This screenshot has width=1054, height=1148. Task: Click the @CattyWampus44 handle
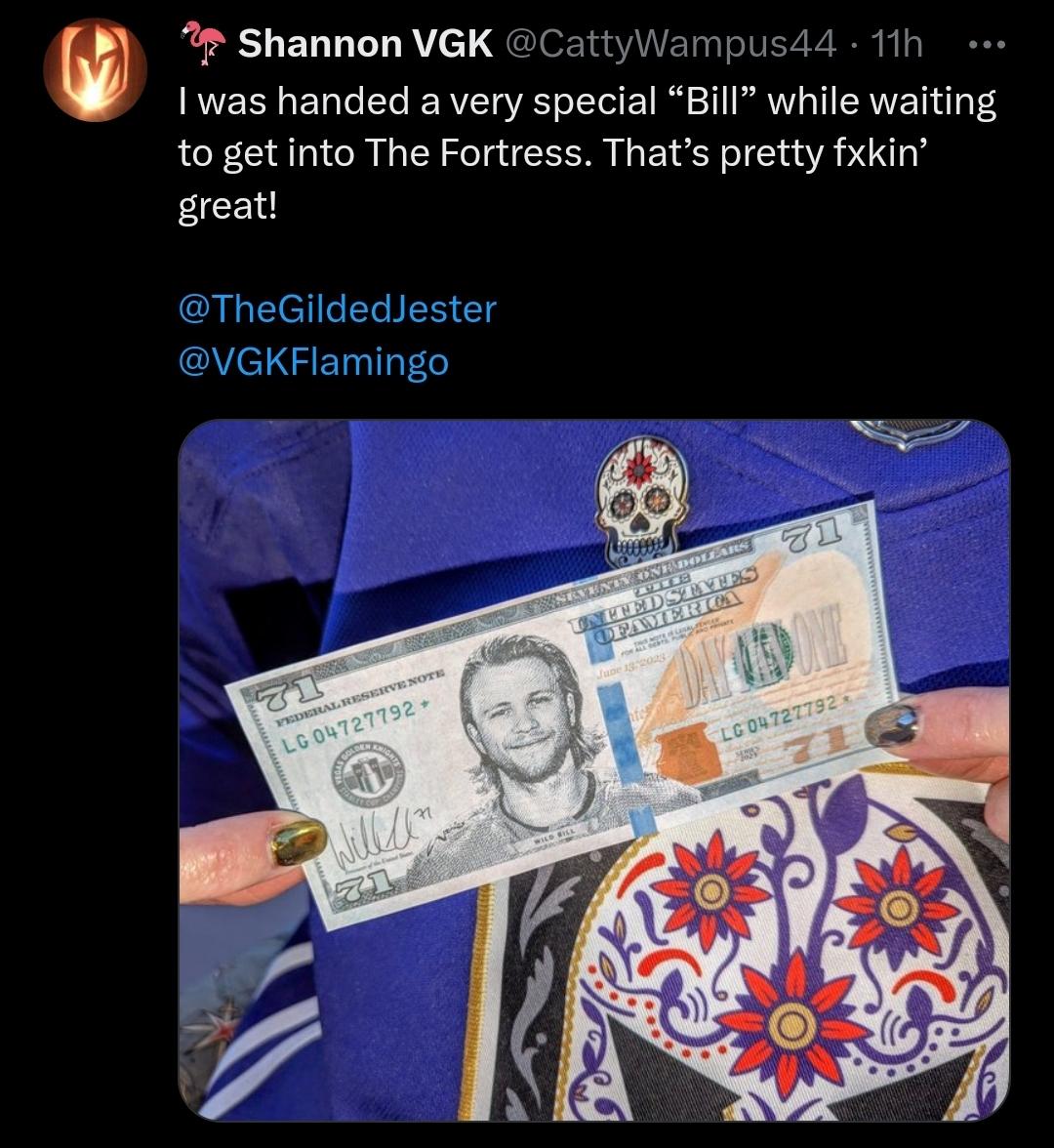671,43
